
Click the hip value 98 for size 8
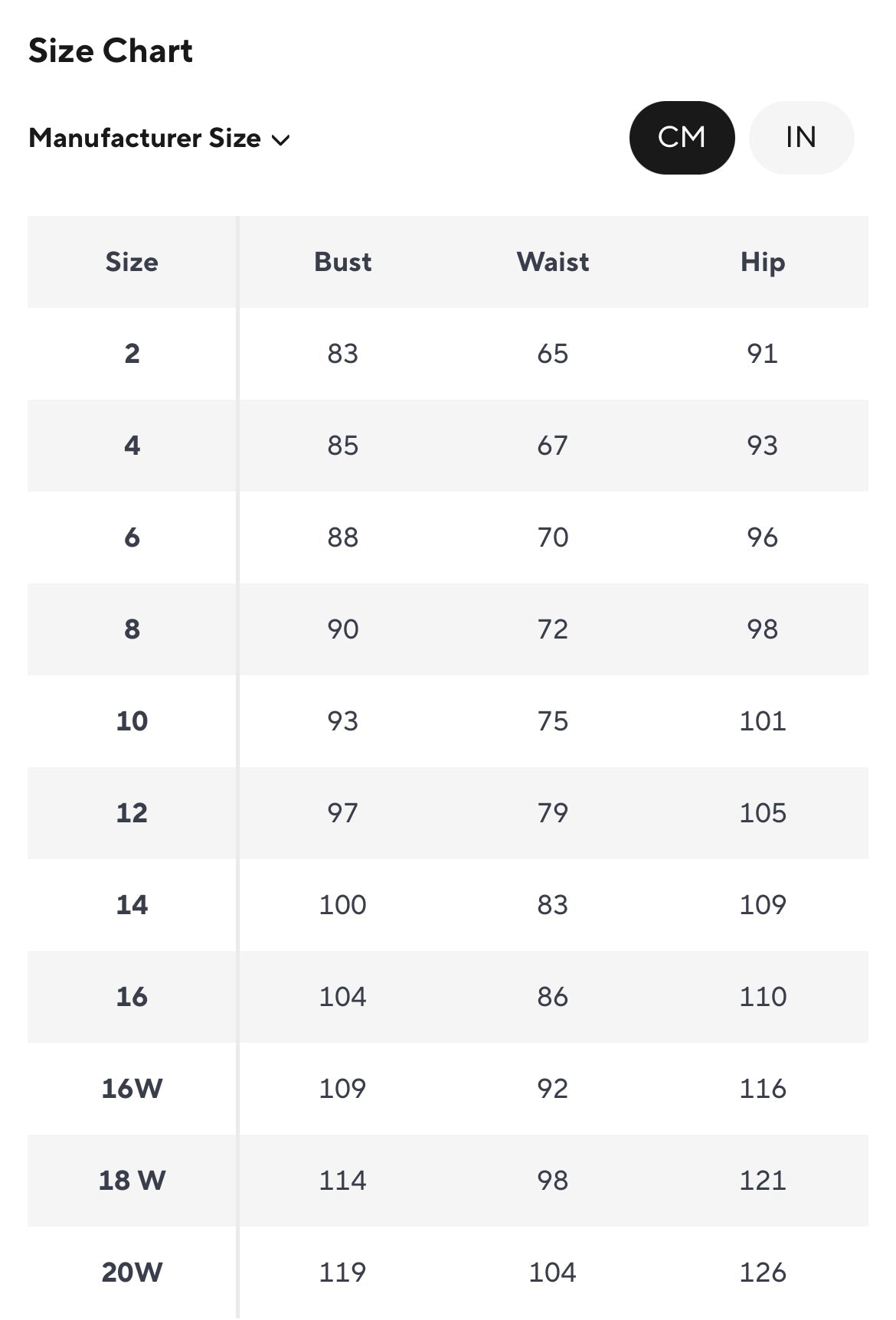pyautogui.click(x=762, y=629)
